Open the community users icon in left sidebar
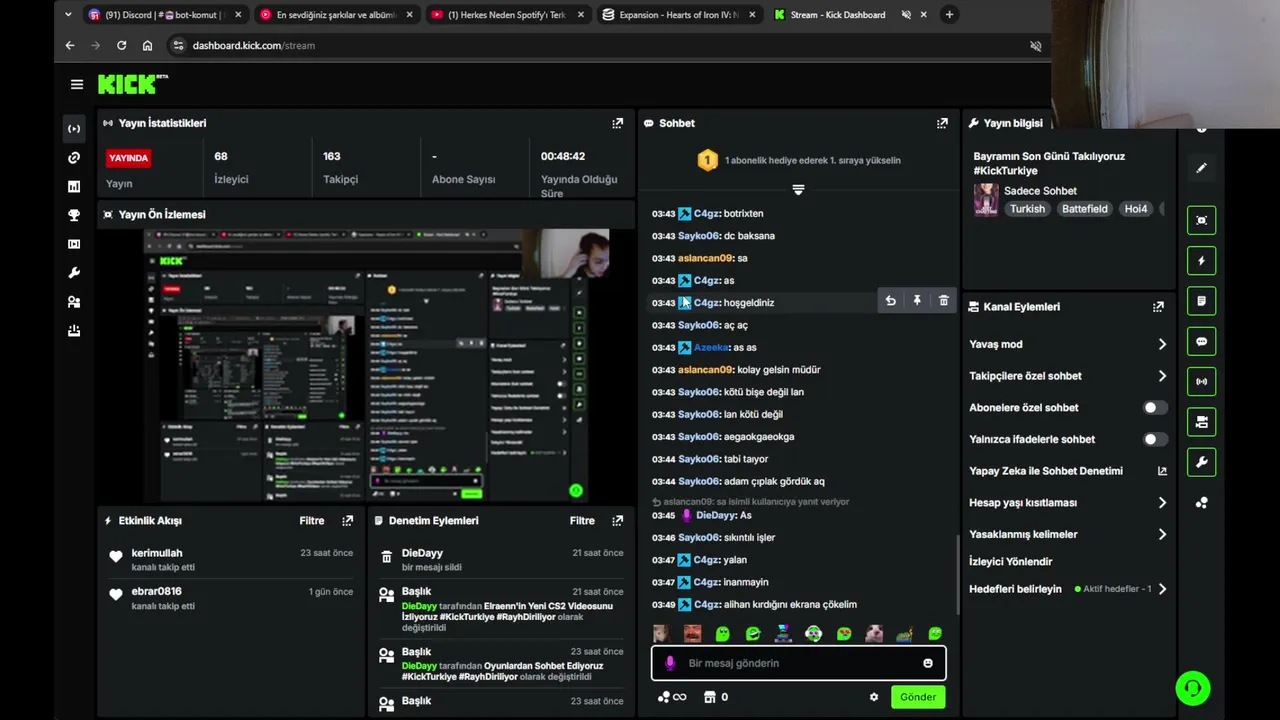Image resolution: width=1280 pixels, height=720 pixels. [74, 302]
